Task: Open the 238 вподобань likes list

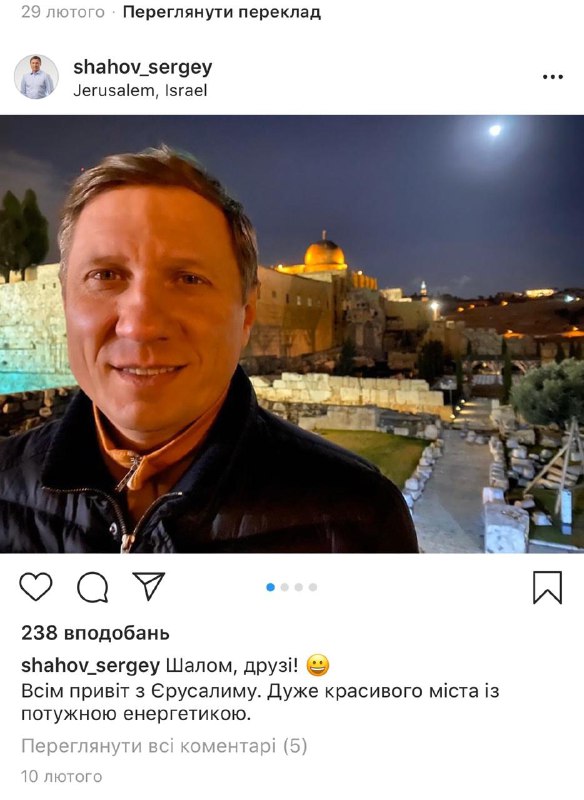Action: tap(95, 633)
